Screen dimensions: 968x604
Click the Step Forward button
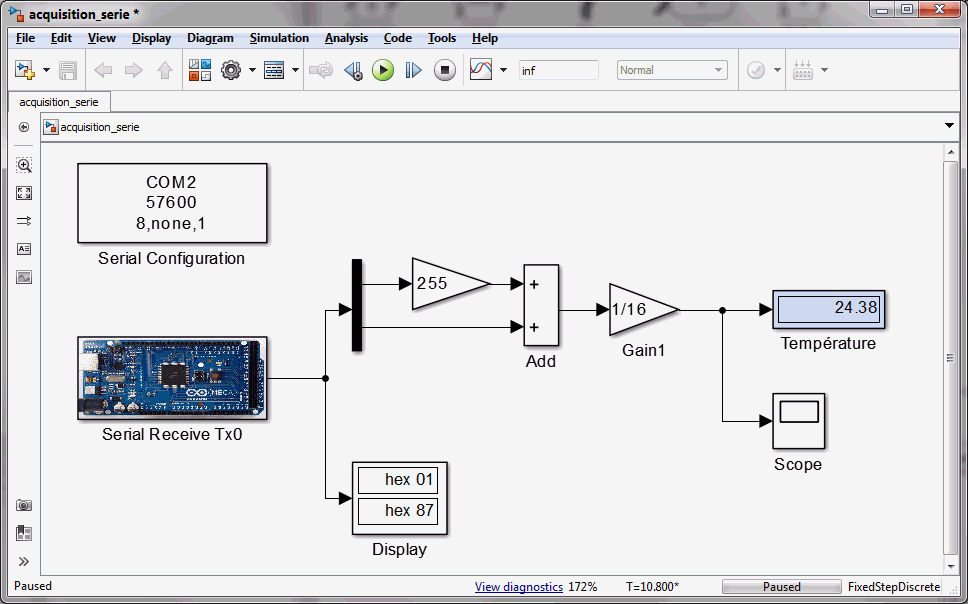pos(413,70)
